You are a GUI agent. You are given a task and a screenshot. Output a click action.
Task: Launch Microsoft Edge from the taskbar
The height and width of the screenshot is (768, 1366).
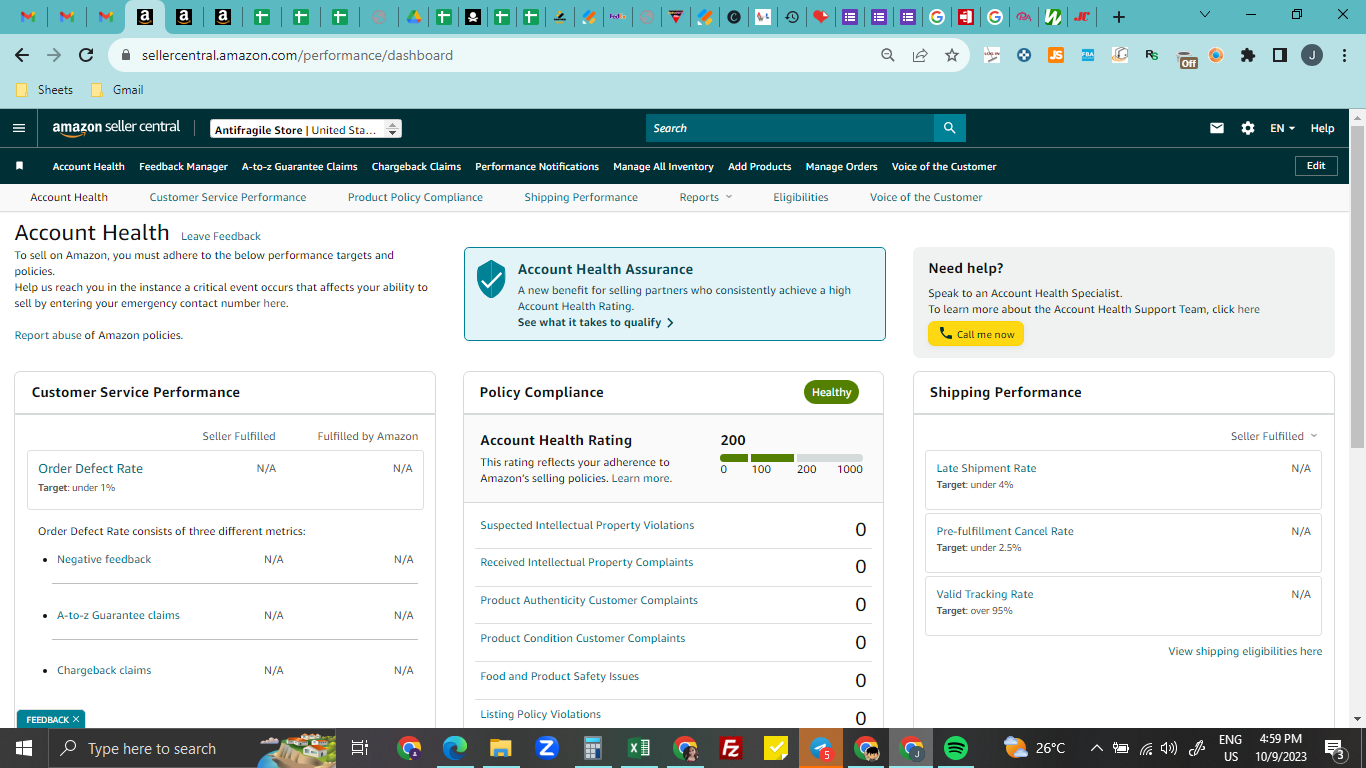(x=455, y=748)
